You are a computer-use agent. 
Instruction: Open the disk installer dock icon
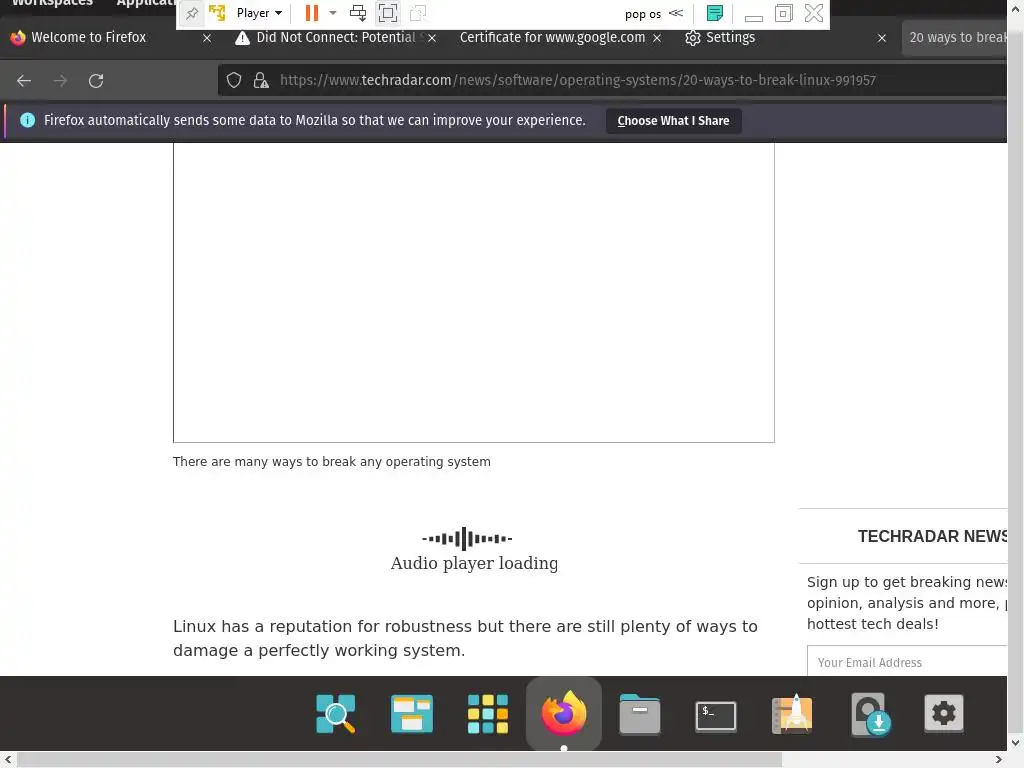coord(870,714)
